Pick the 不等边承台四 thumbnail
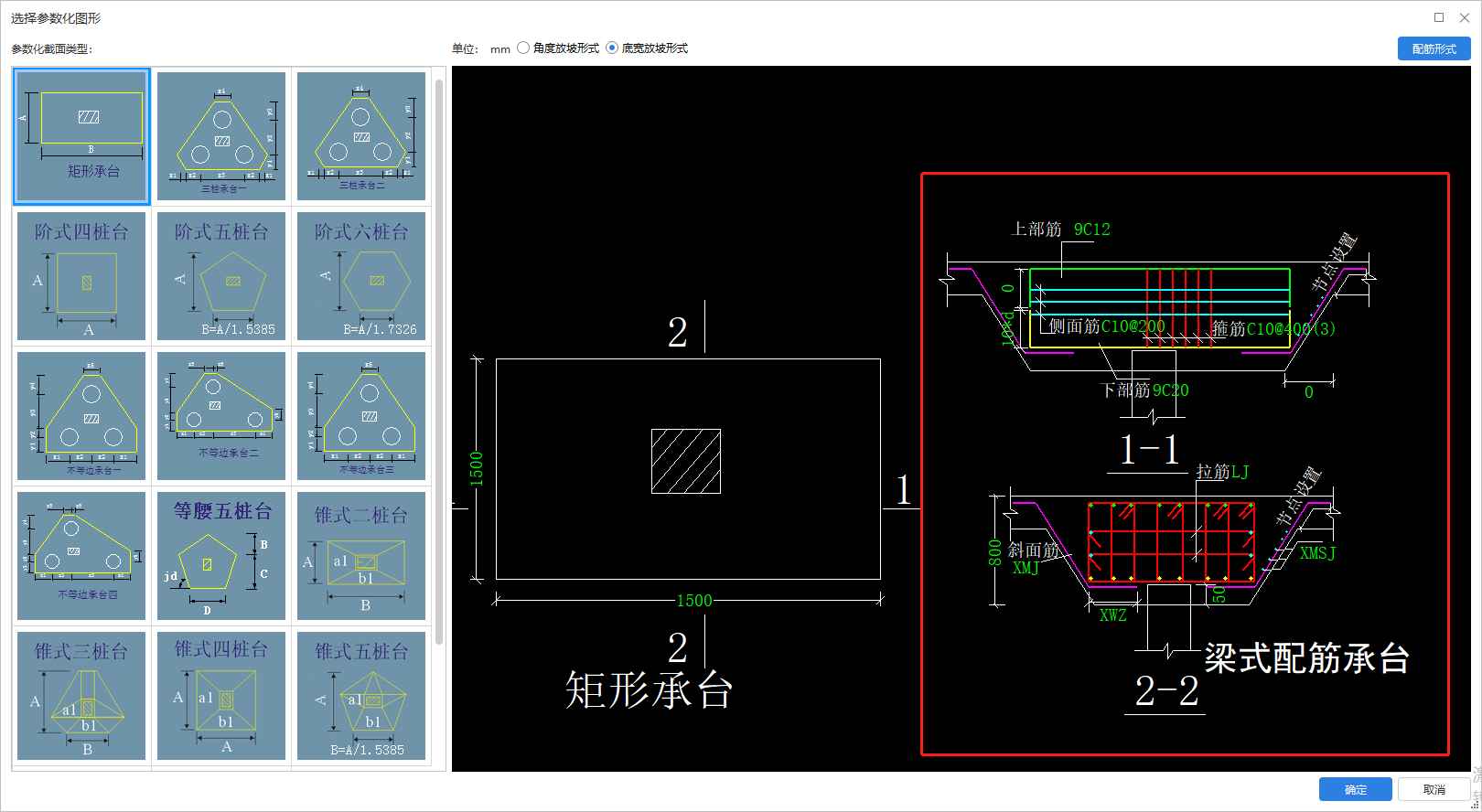Image resolution: width=1482 pixels, height=812 pixels. (x=81, y=556)
